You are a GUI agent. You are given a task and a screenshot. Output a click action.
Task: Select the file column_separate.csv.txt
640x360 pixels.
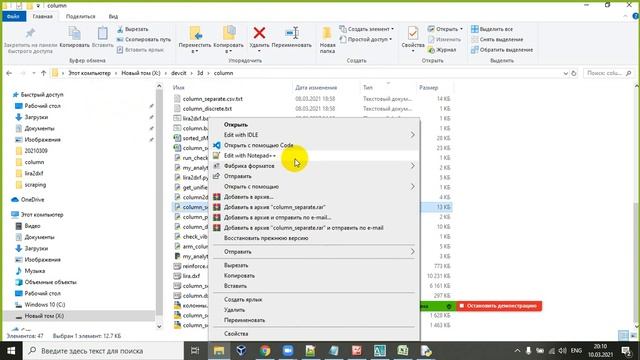(x=213, y=99)
